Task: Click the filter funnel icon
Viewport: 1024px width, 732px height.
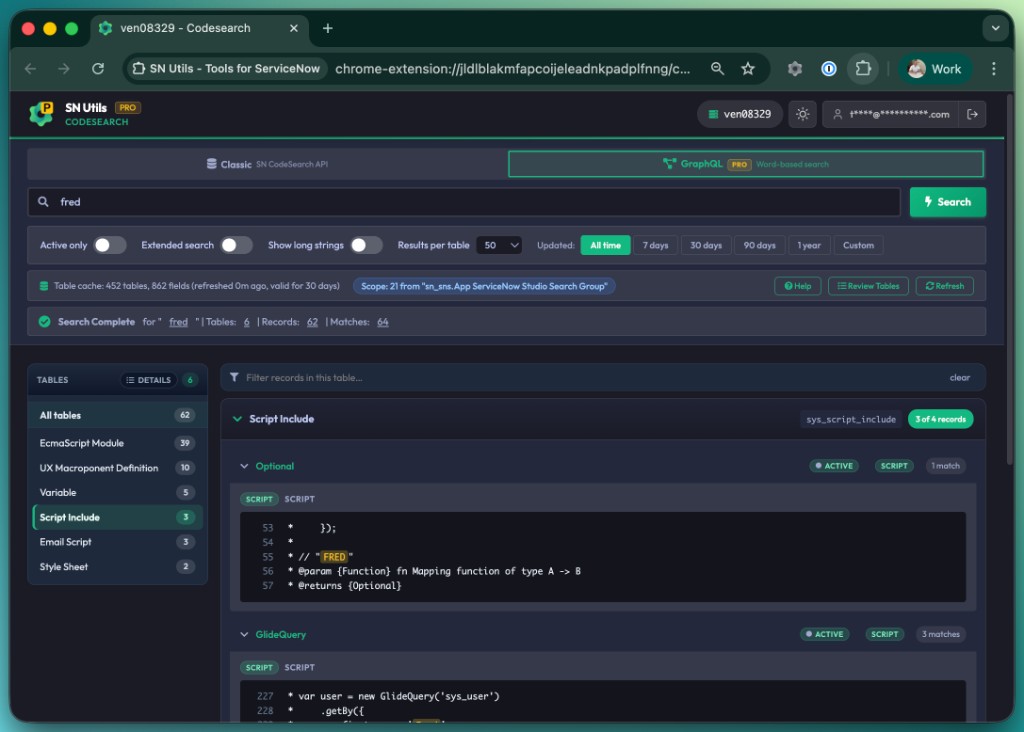Action: pyautogui.click(x=234, y=377)
